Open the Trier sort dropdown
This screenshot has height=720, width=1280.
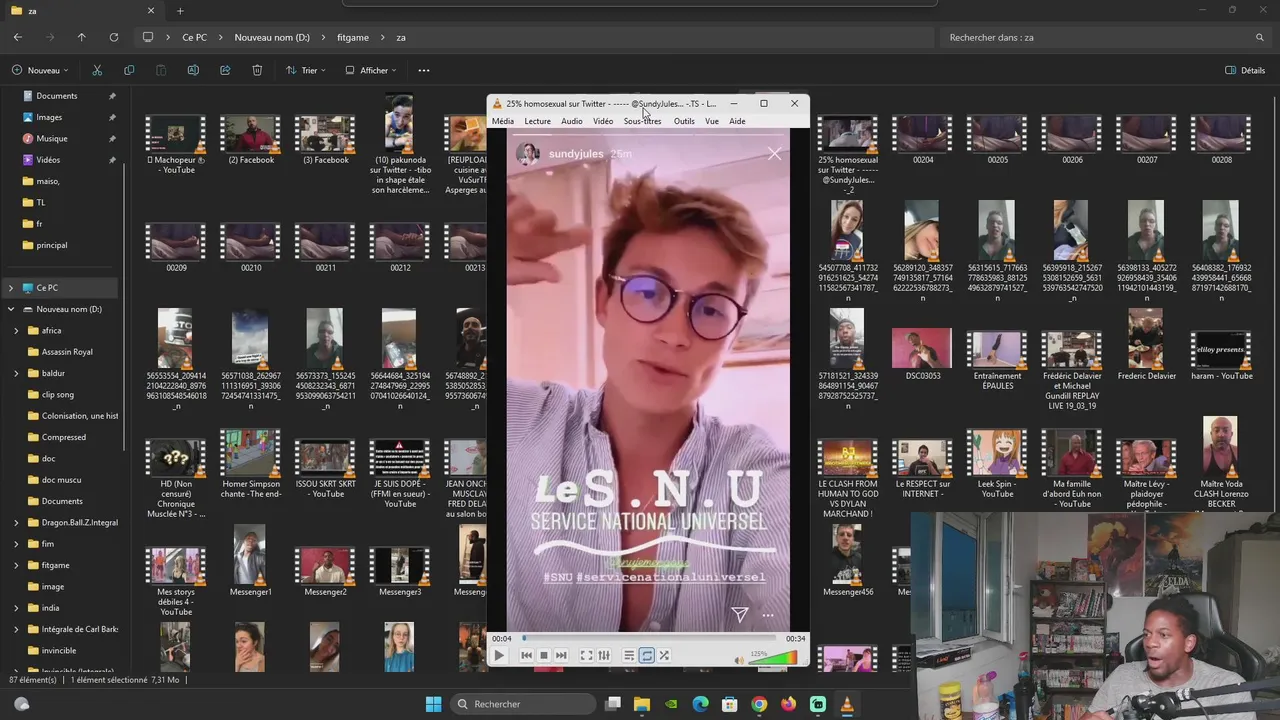pyautogui.click(x=306, y=70)
